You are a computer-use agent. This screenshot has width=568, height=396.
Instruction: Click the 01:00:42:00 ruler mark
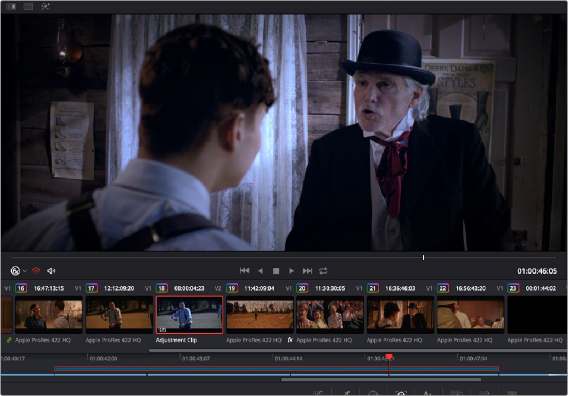coord(103,358)
